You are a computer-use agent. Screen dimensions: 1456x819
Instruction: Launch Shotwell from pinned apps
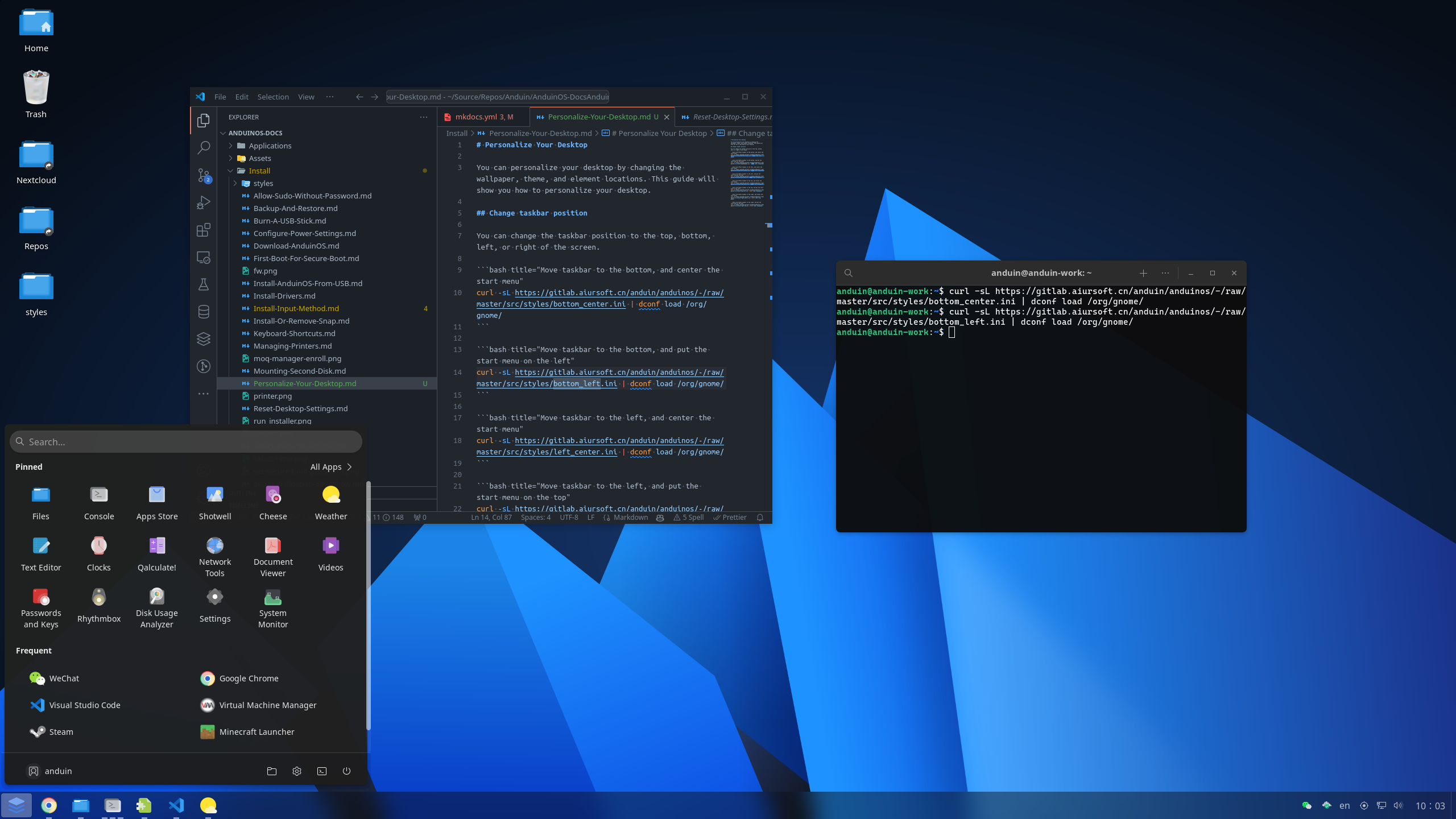(215, 503)
